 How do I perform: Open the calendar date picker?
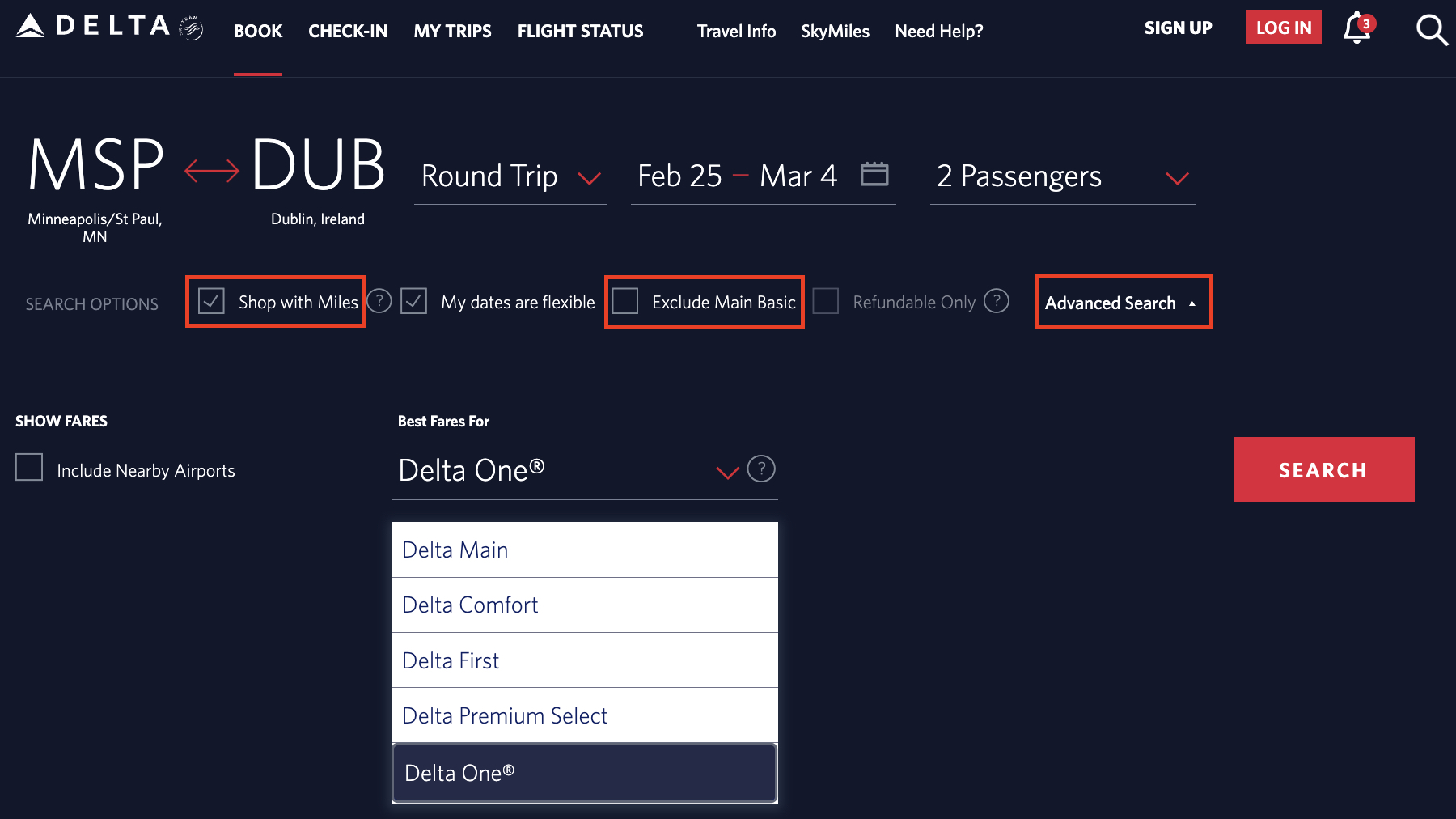coord(875,173)
